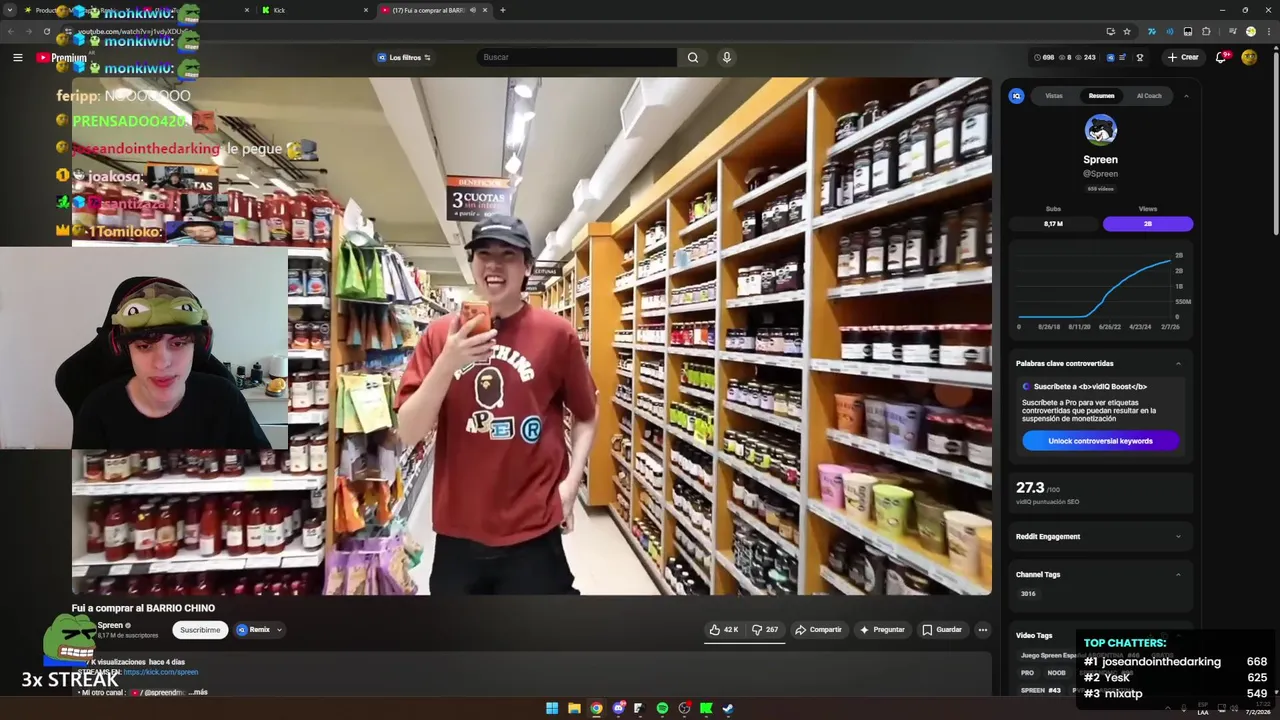Click the YouTube Premium logo
The image size is (1280, 720).
coord(62,57)
